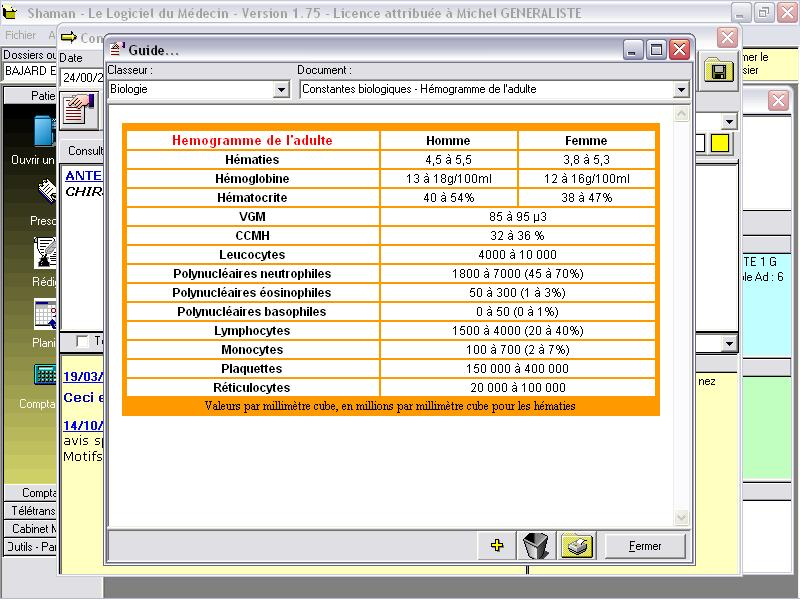Image resolution: width=800 pixels, height=600 pixels.
Task: Click the value "150 000 à 400 000"
Action: coord(517,368)
